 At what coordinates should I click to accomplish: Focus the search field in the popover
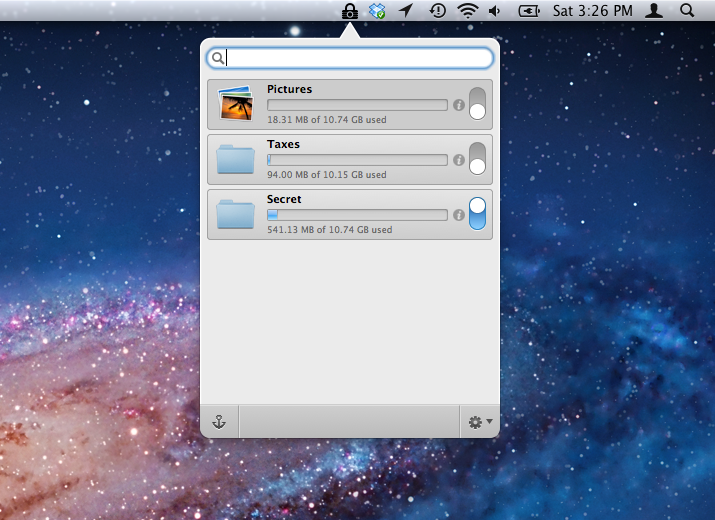click(350, 58)
